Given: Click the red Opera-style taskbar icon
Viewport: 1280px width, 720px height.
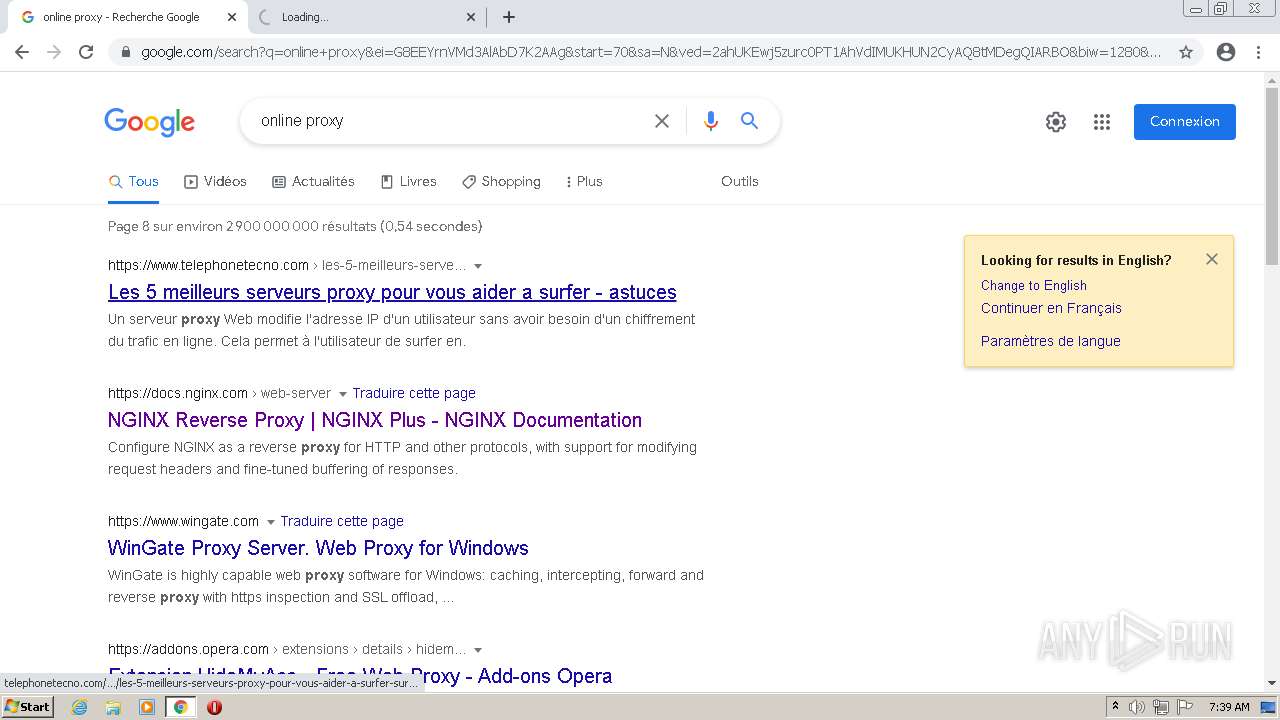Looking at the screenshot, I should [214, 707].
